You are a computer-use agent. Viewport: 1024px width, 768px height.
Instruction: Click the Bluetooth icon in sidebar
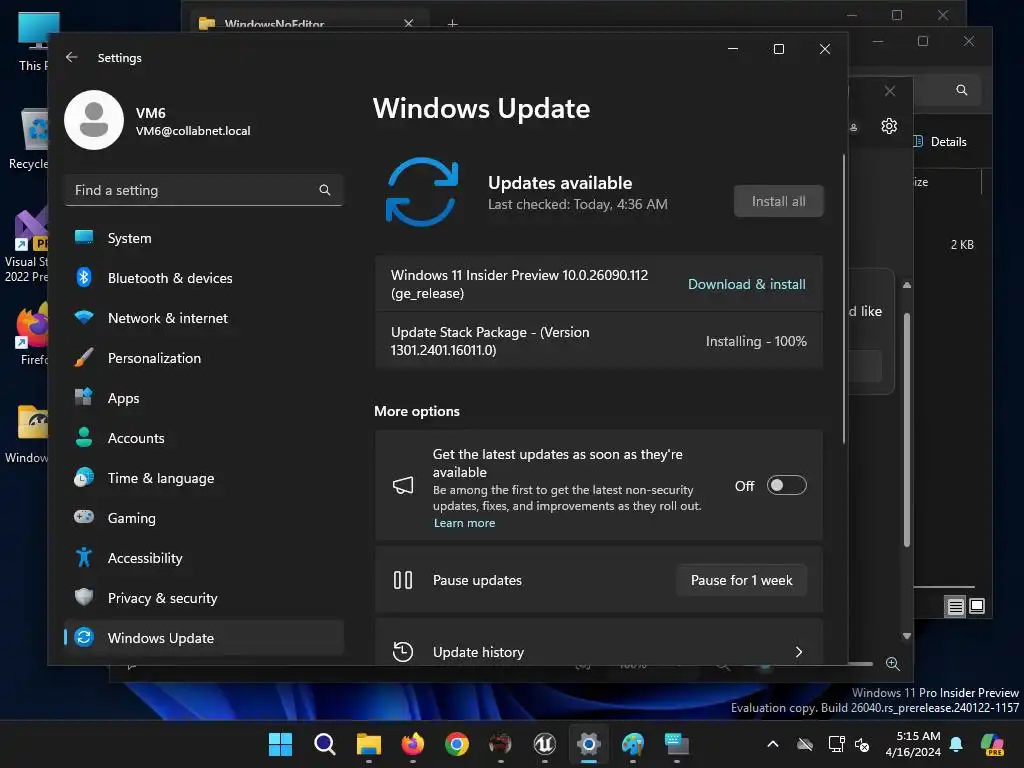pos(84,278)
